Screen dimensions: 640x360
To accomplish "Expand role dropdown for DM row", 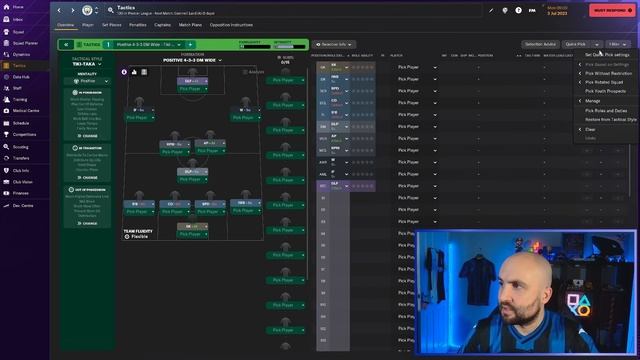I will pos(347,127).
